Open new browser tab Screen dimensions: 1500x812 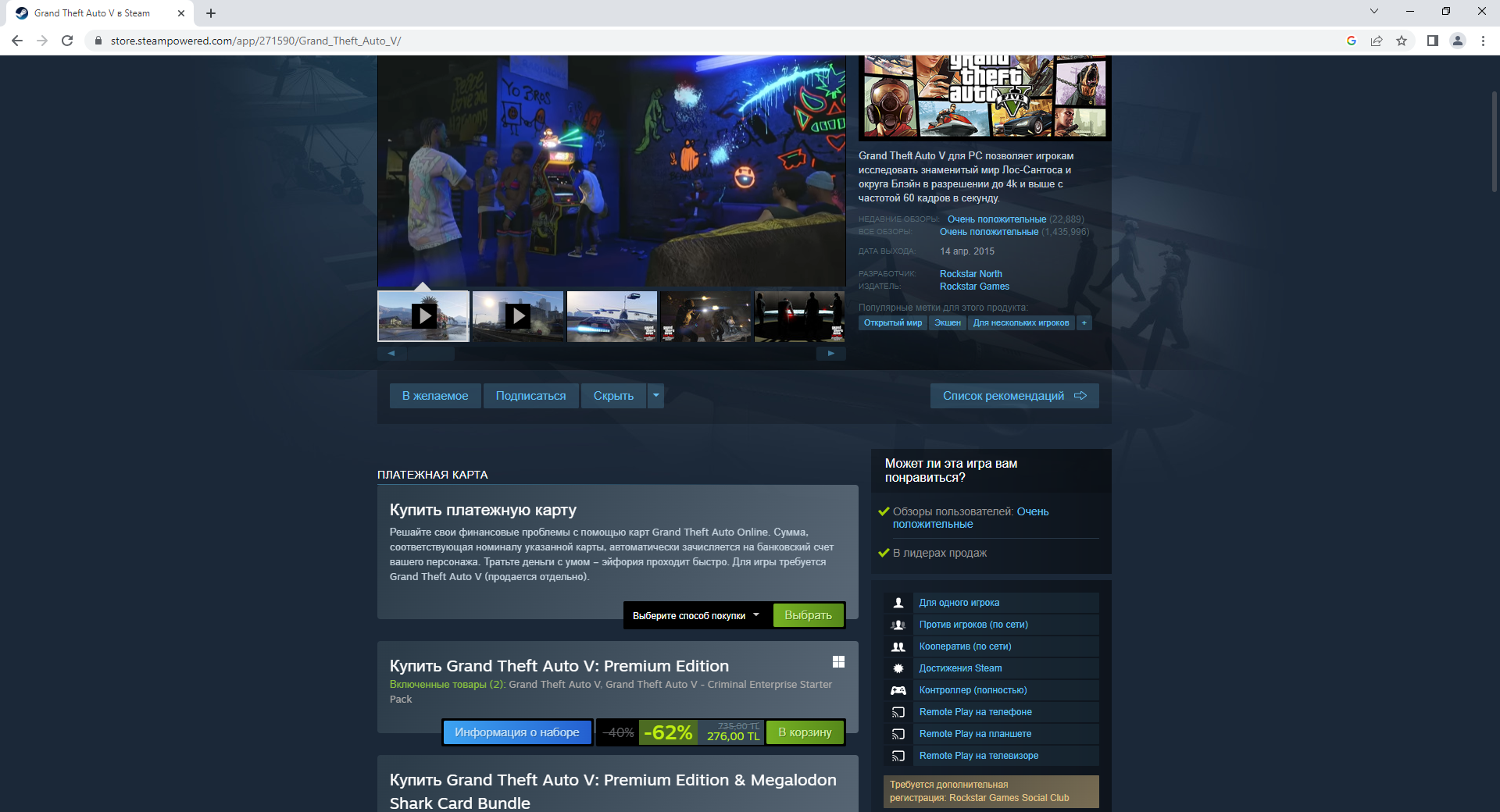pyautogui.click(x=211, y=13)
